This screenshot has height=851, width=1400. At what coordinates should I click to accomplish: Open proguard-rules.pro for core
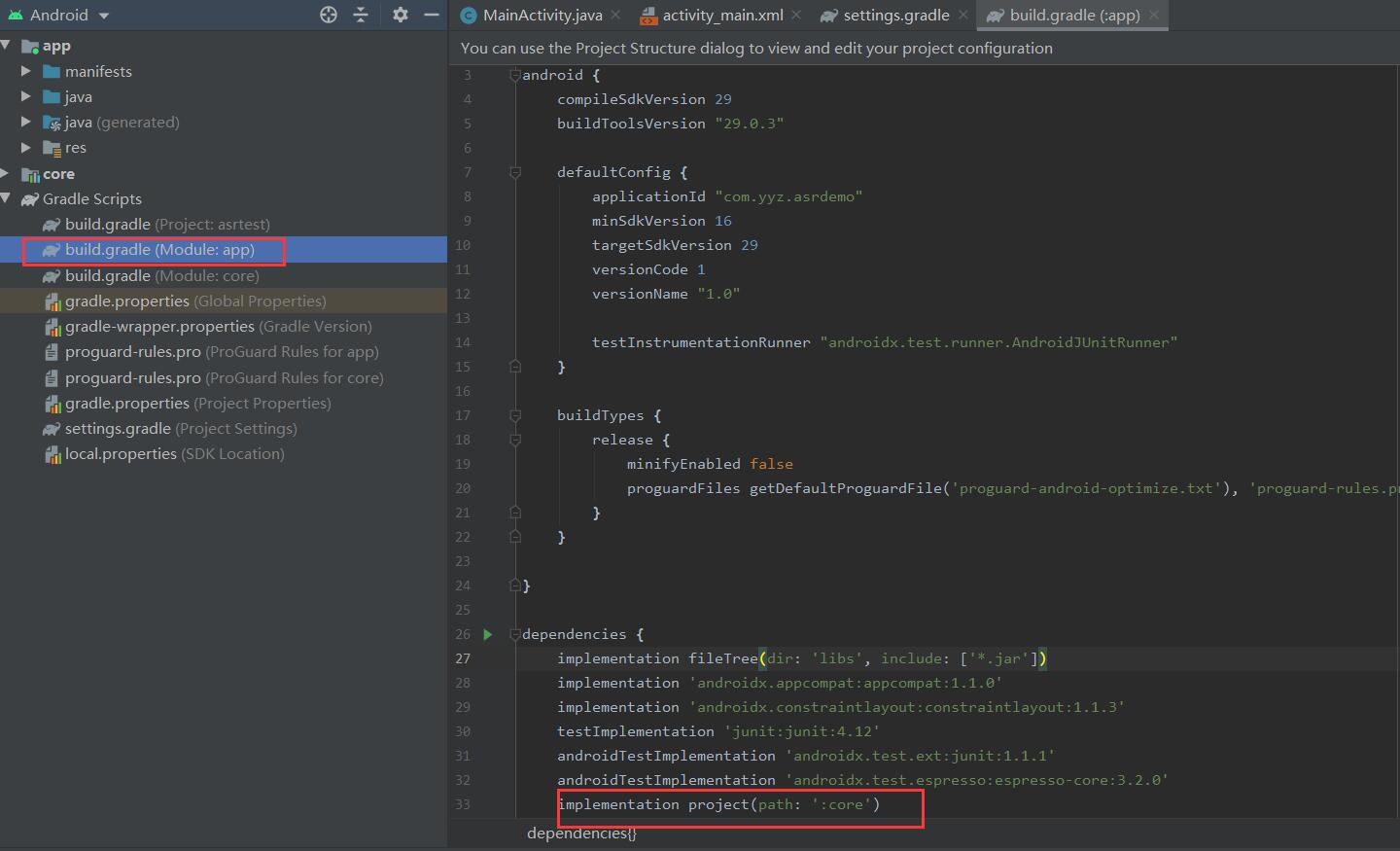[x=224, y=377]
